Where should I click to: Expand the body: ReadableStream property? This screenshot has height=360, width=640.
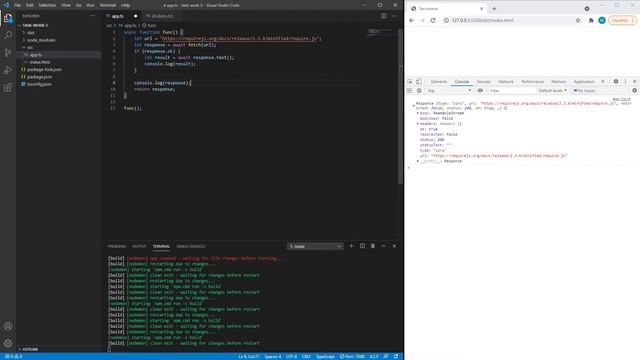click(418, 113)
